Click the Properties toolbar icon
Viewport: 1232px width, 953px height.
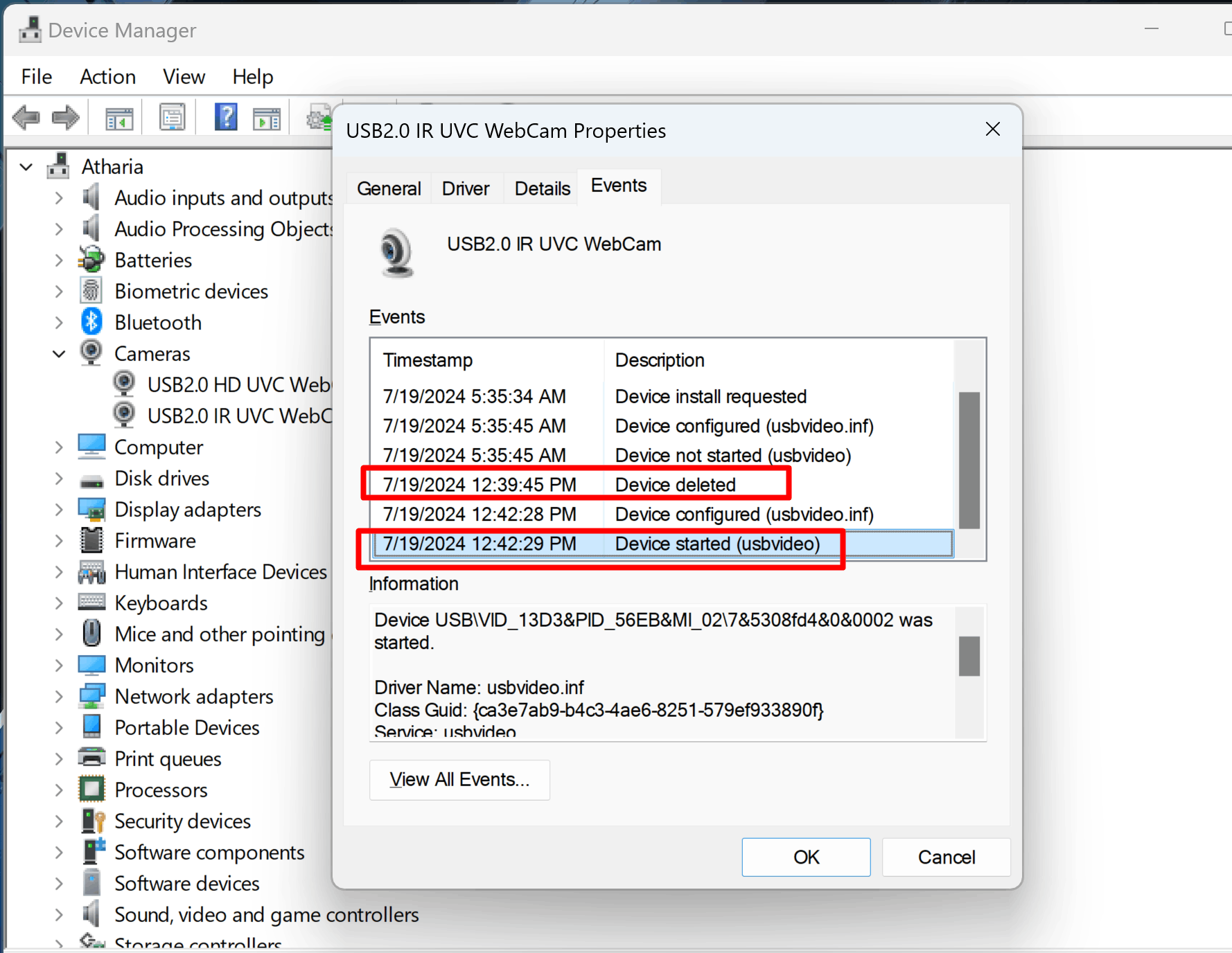pos(173,117)
